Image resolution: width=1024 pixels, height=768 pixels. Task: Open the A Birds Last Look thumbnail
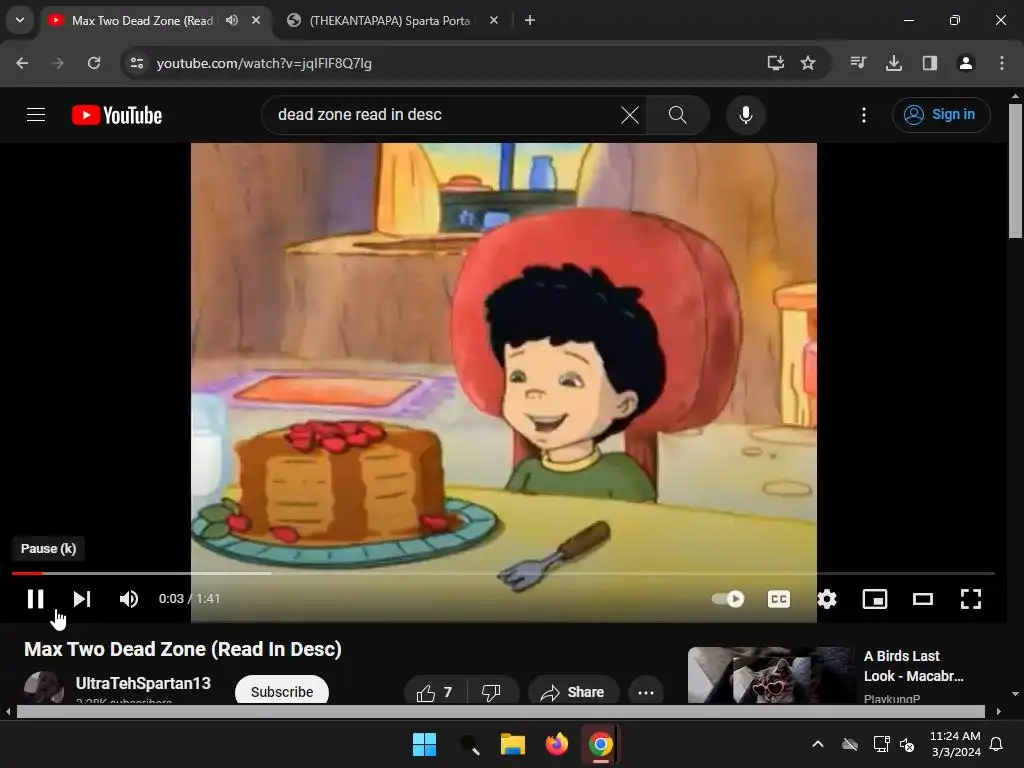click(771, 675)
